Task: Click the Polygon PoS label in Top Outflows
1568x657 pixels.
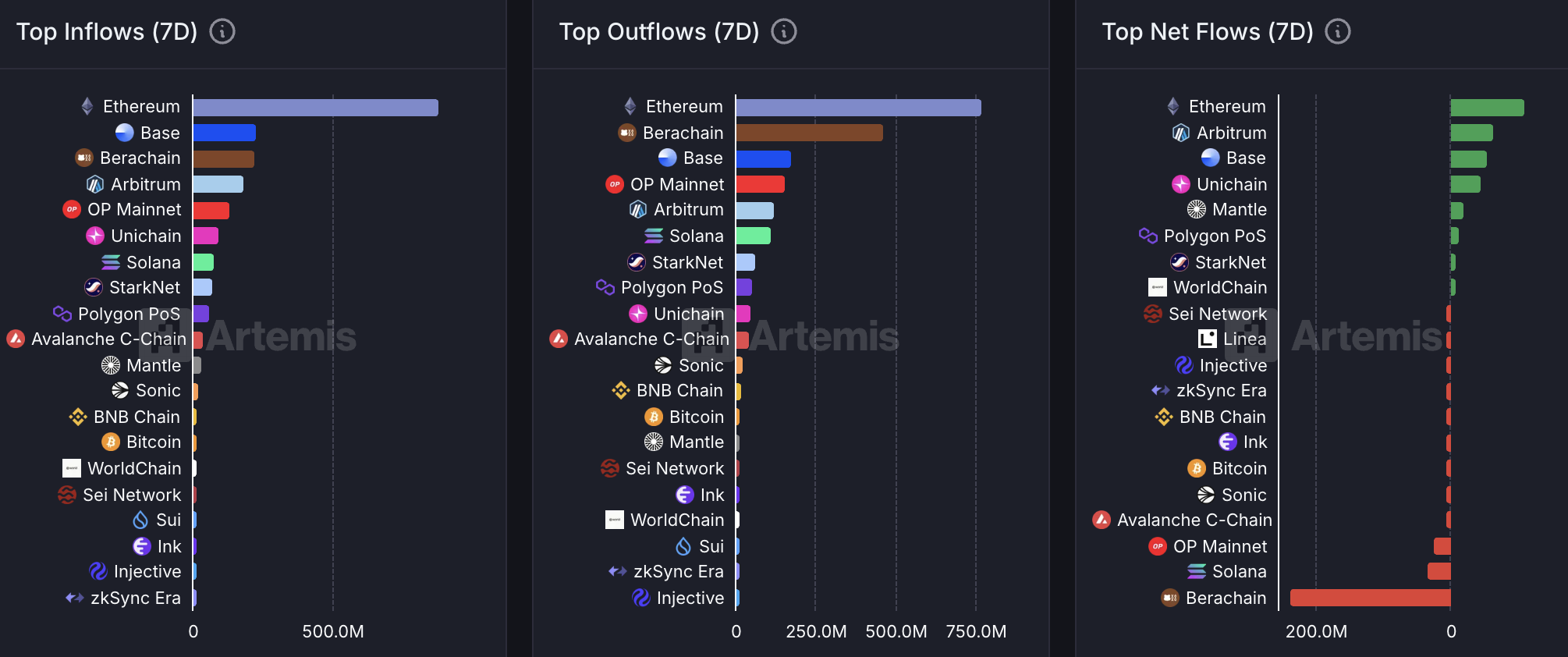Action: pyautogui.click(x=672, y=288)
